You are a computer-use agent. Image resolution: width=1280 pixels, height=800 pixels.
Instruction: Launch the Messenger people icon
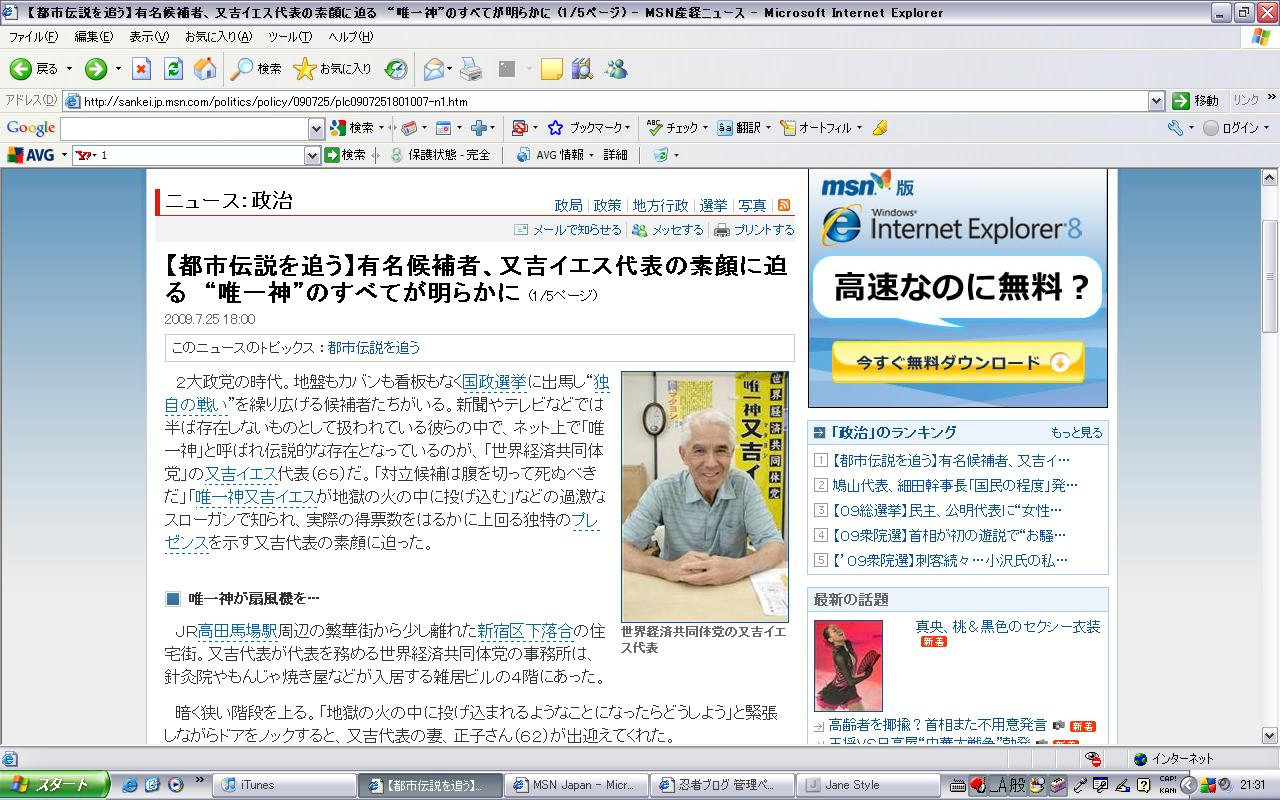(616, 69)
